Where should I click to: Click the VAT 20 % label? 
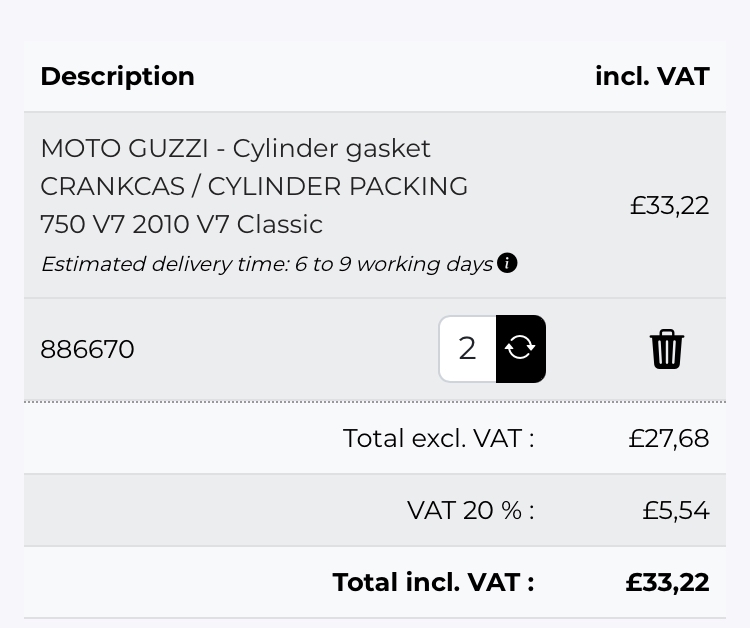coord(471,510)
